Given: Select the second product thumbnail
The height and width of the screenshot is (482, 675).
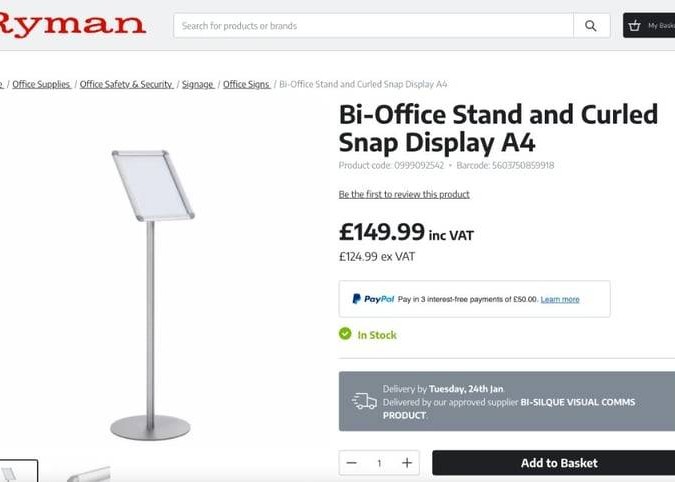Looking at the screenshot, I should pyautogui.click(x=88, y=473).
